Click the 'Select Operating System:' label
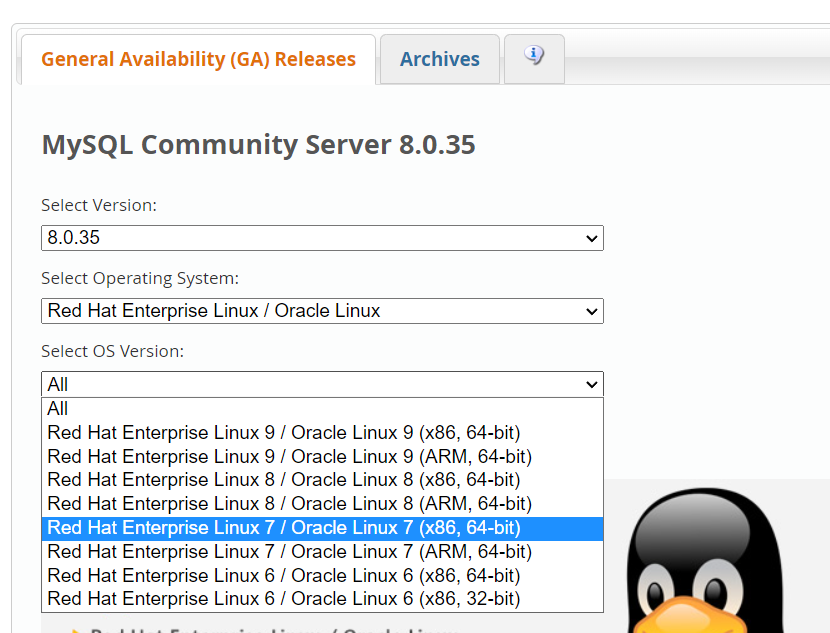 tap(140, 278)
